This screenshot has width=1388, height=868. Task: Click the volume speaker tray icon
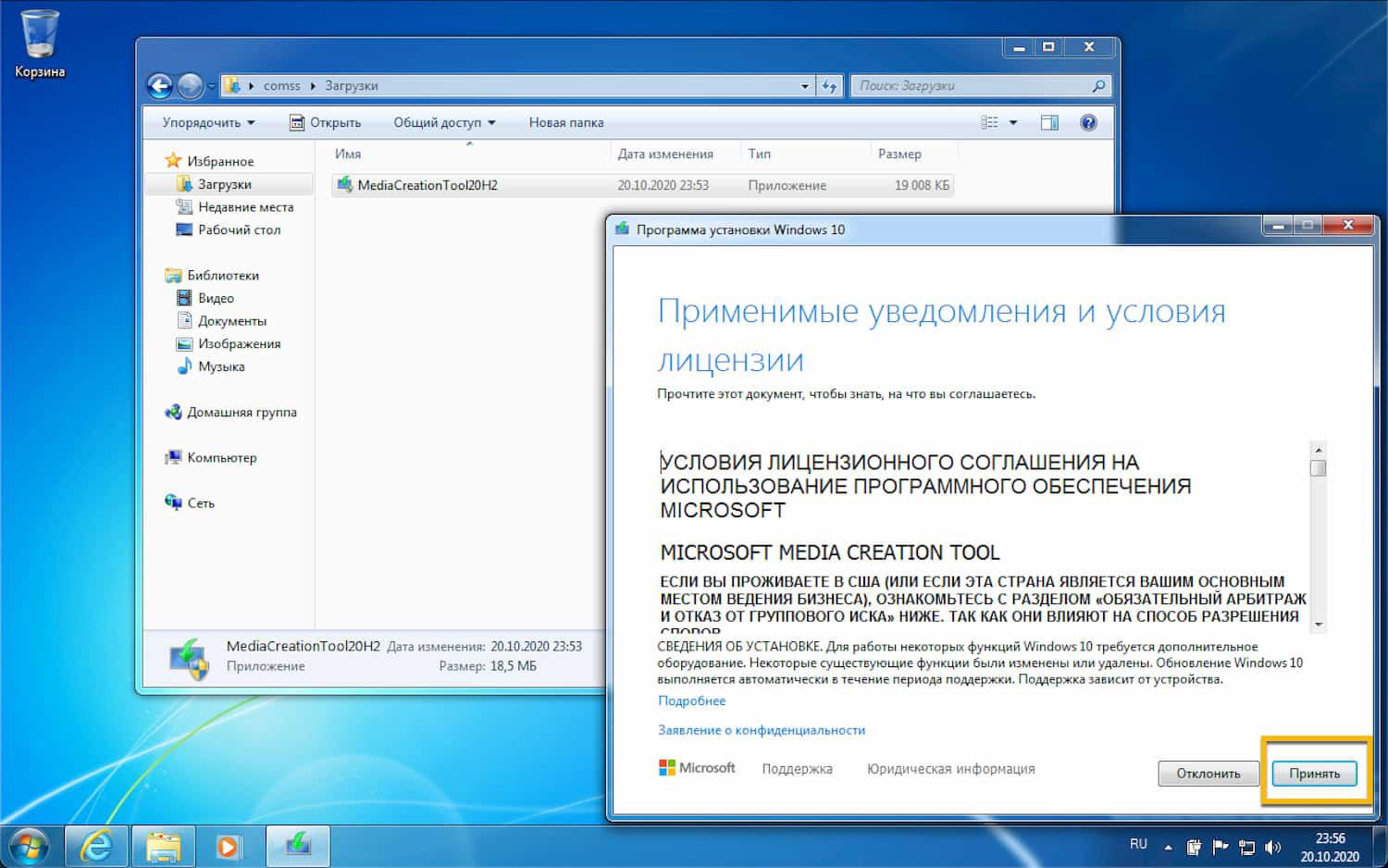click(1273, 847)
